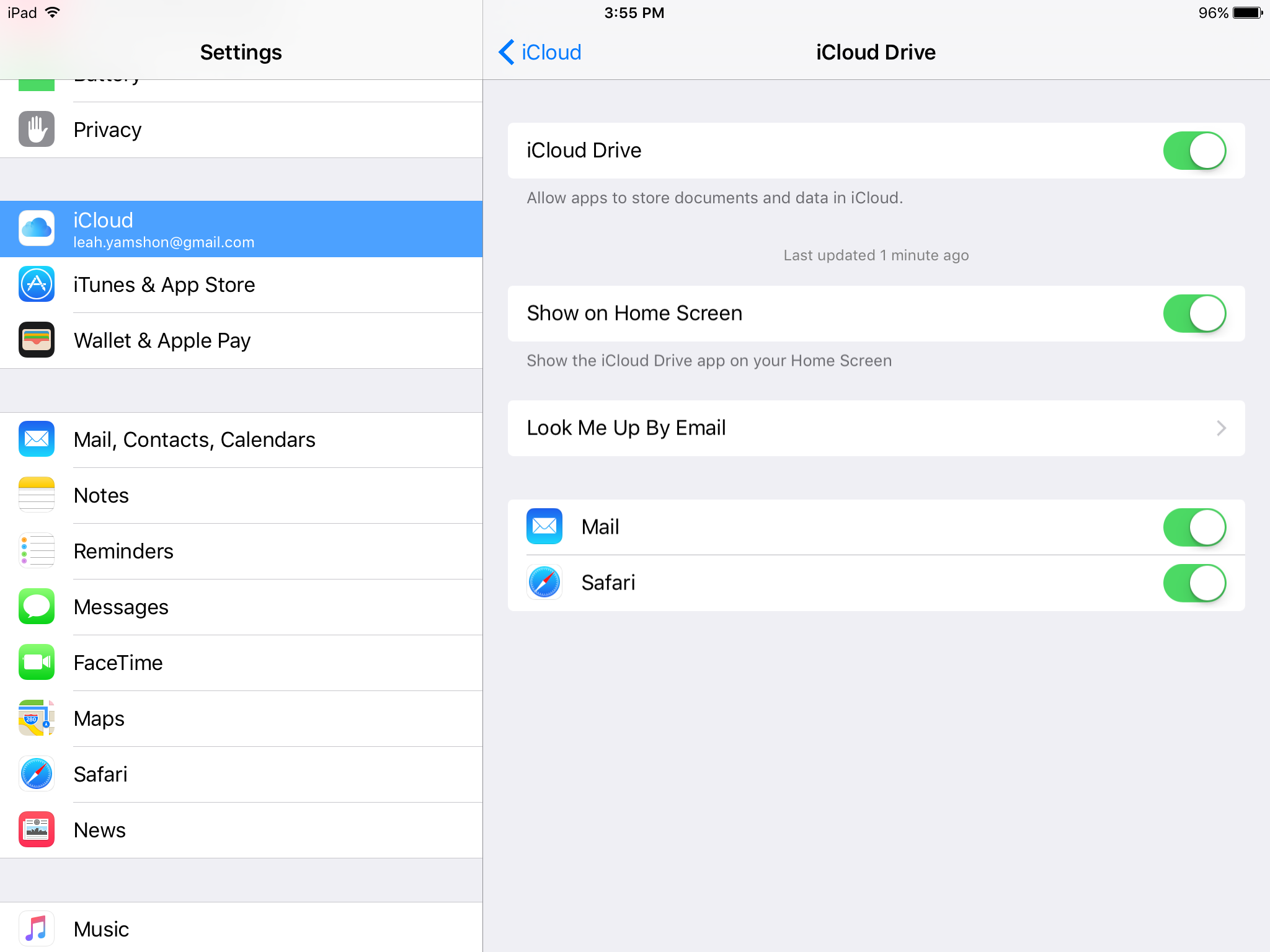Tap the Maps app icon
This screenshot has width=1270, height=952.
click(35, 718)
